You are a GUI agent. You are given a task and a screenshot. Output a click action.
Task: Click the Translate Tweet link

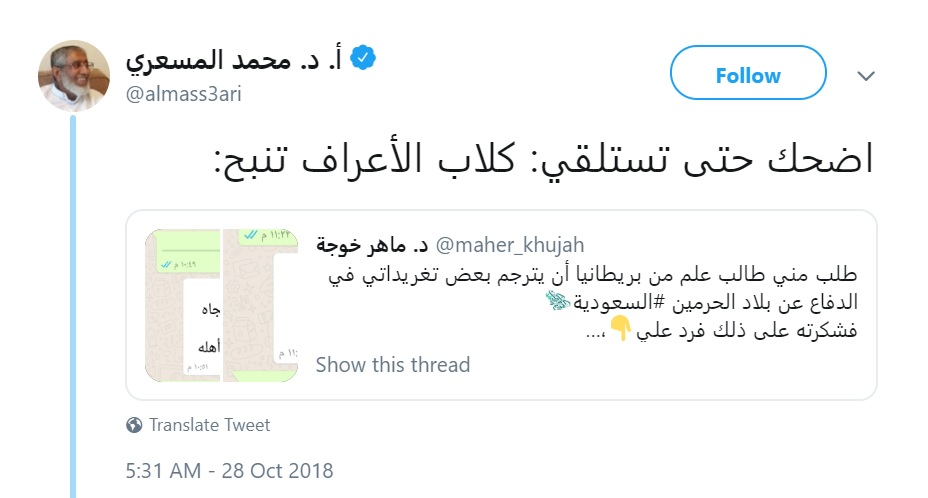pyautogui.click(x=210, y=425)
